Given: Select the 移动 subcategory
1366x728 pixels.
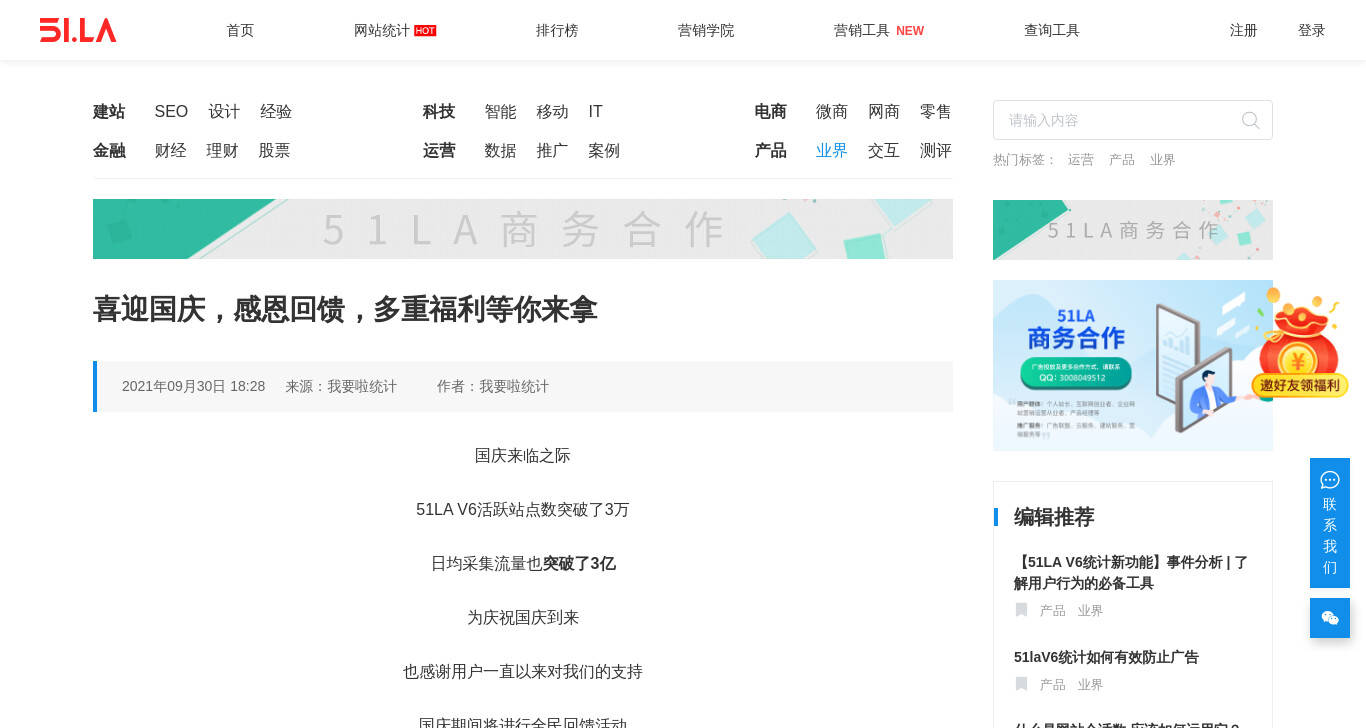Looking at the screenshot, I should 552,112.
